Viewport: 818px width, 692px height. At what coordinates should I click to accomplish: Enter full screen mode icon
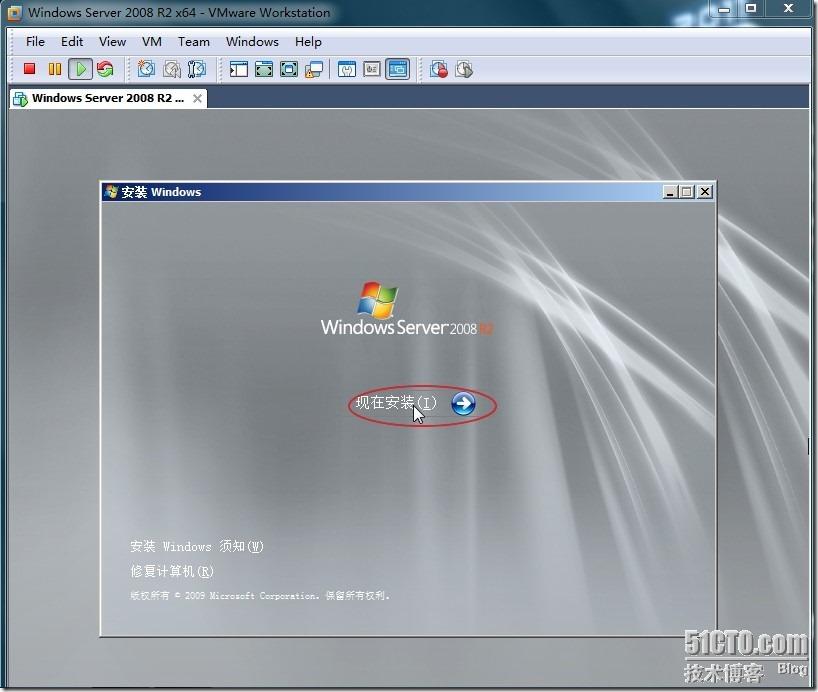(289, 69)
